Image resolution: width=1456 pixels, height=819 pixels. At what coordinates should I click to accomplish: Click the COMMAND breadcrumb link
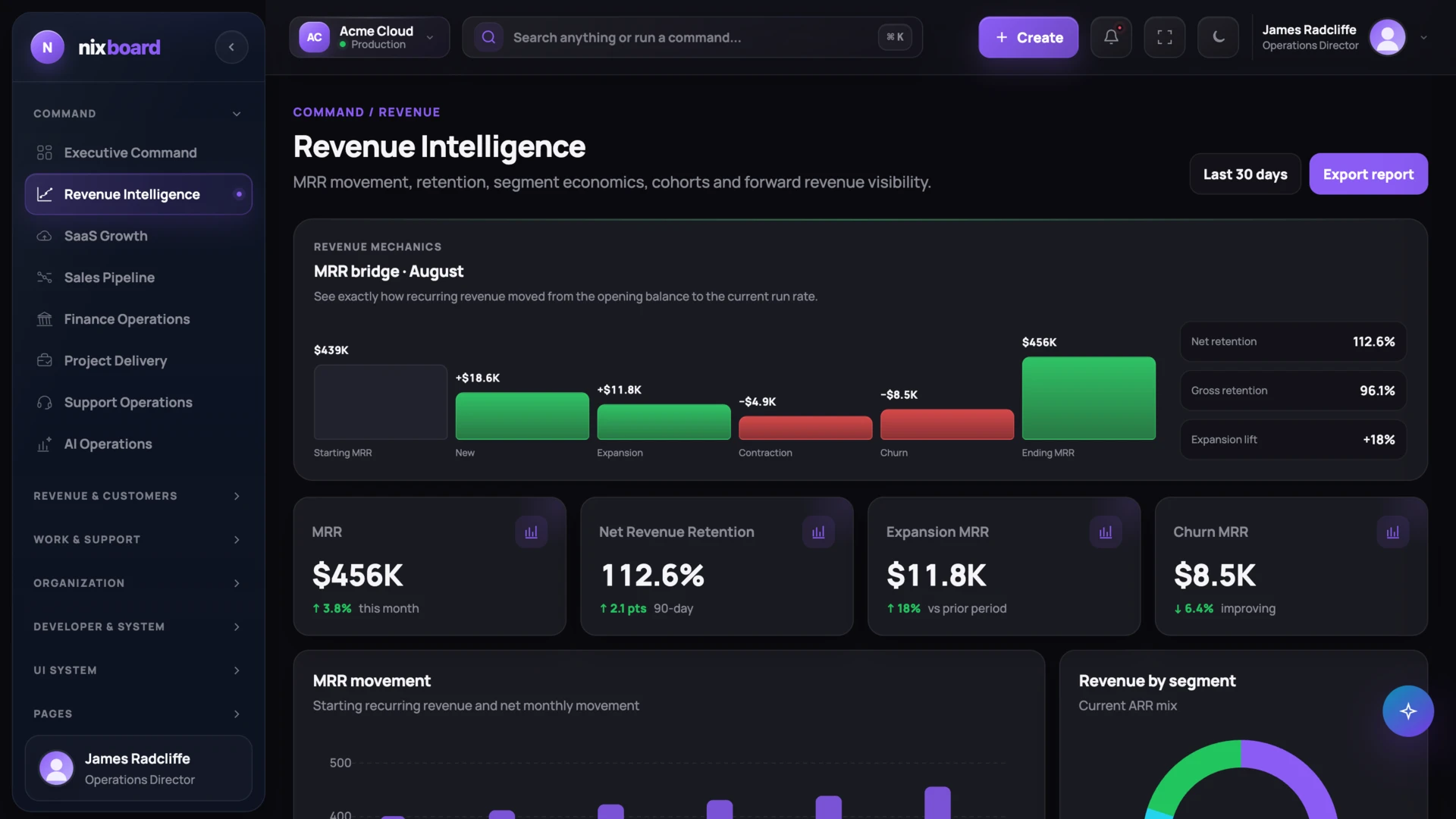[x=328, y=111]
